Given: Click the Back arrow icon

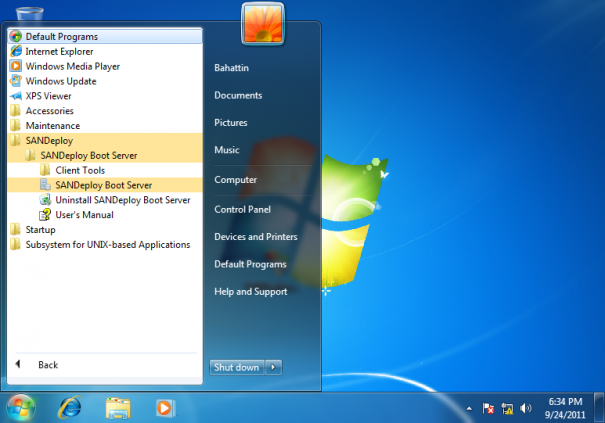Looking at the screenshot, I should click(18, 364).
